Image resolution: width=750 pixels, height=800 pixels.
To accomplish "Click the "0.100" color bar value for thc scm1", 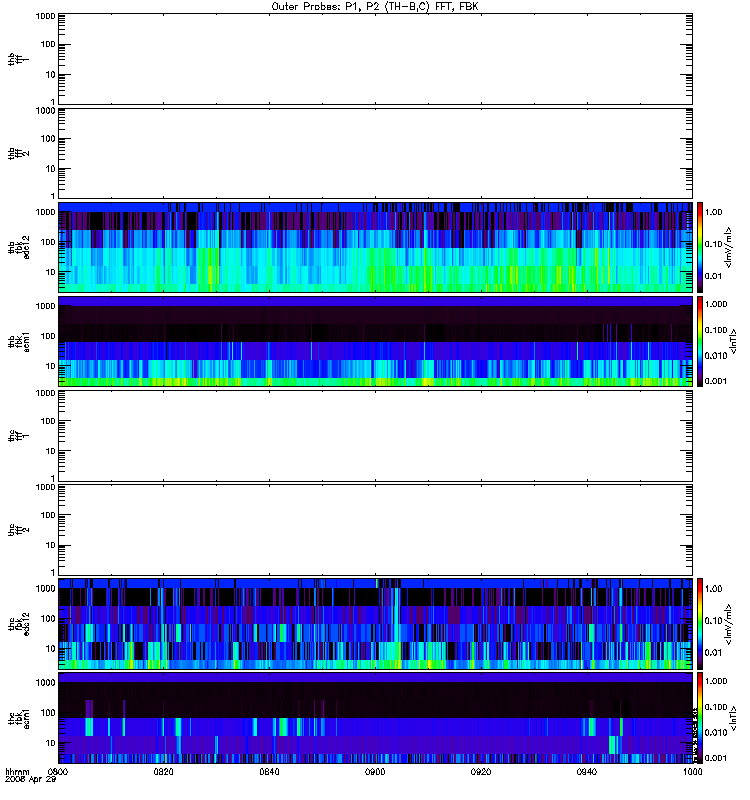I will click(x=716, y=707).
